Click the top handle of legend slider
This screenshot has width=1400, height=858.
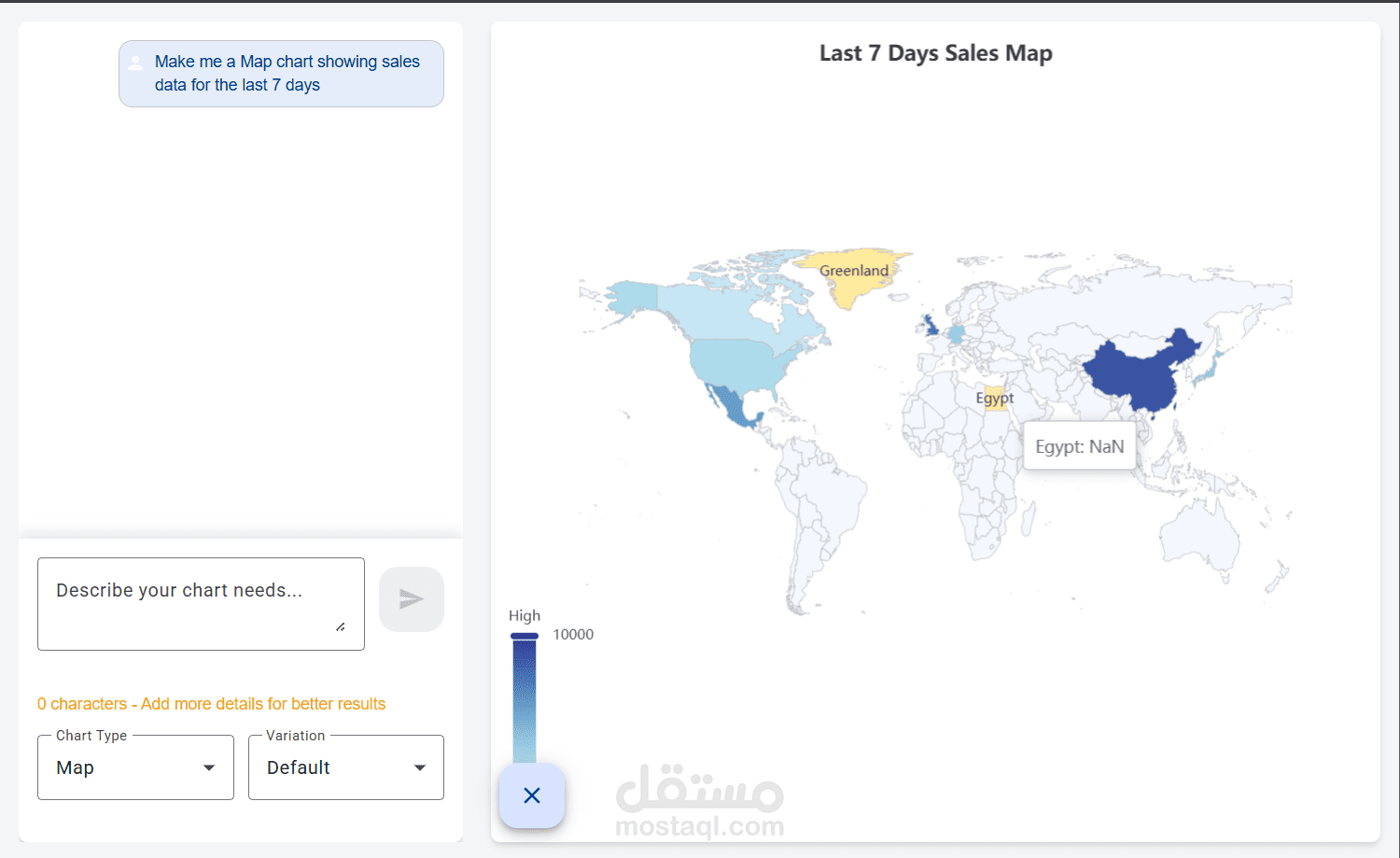pos(525,636)
